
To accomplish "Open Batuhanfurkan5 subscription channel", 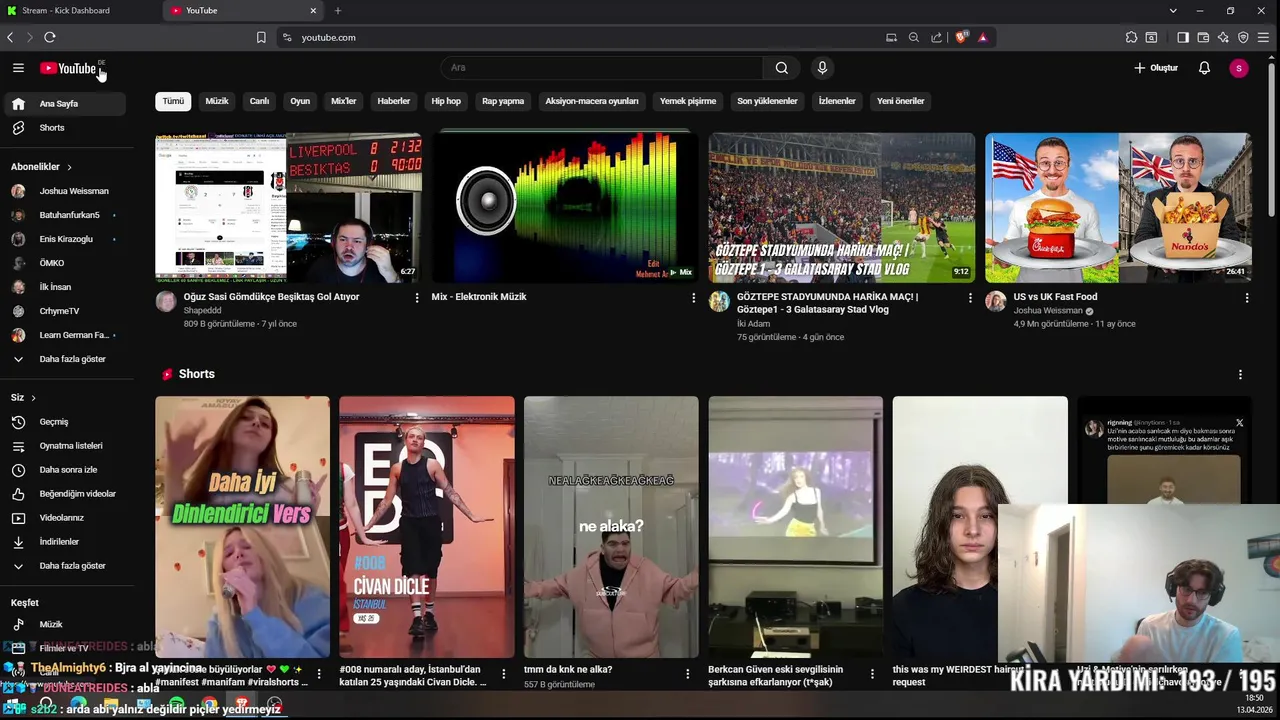I will coord(63,215).
